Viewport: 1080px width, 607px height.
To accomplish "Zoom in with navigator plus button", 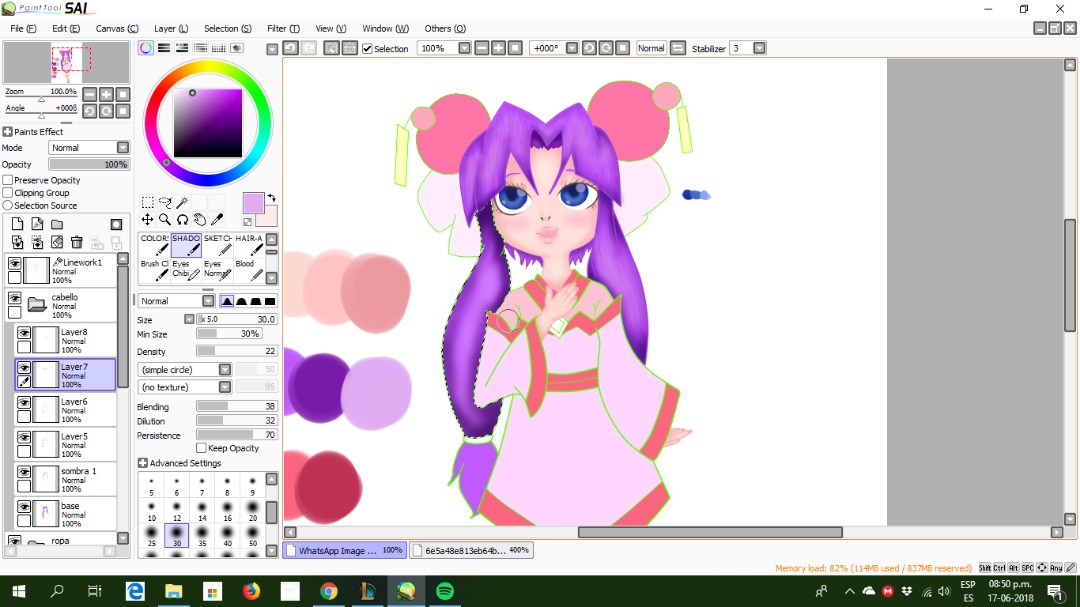I will click(x=107, y=94).
